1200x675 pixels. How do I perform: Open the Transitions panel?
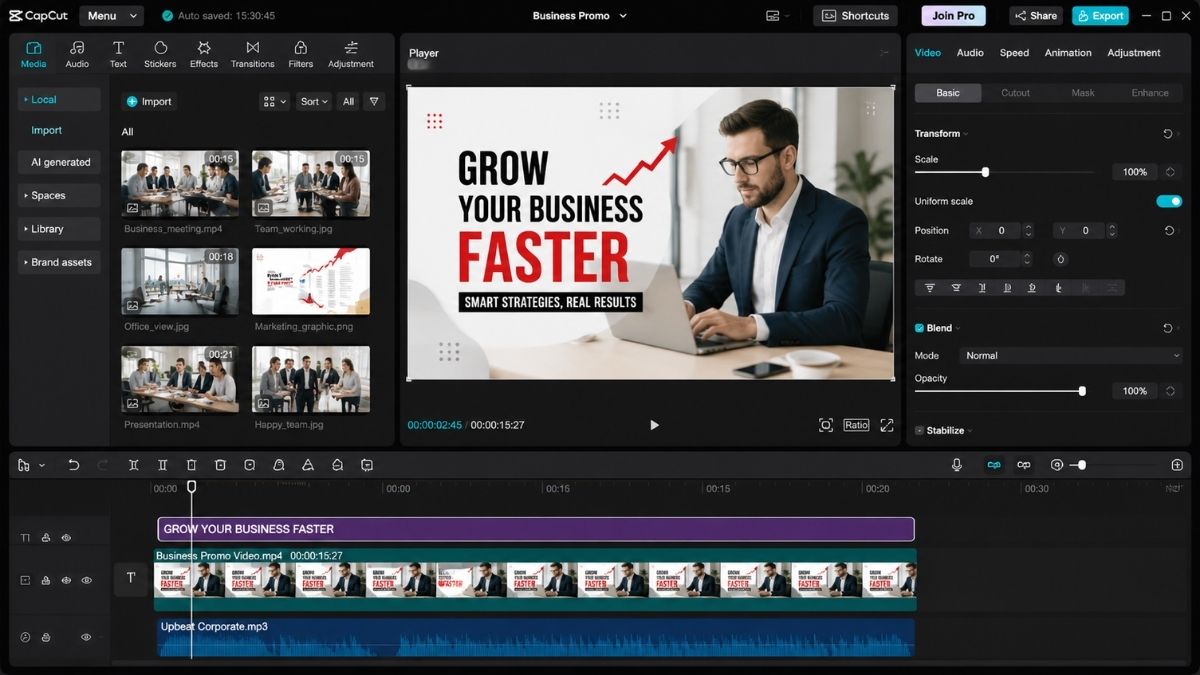(252, 54)
